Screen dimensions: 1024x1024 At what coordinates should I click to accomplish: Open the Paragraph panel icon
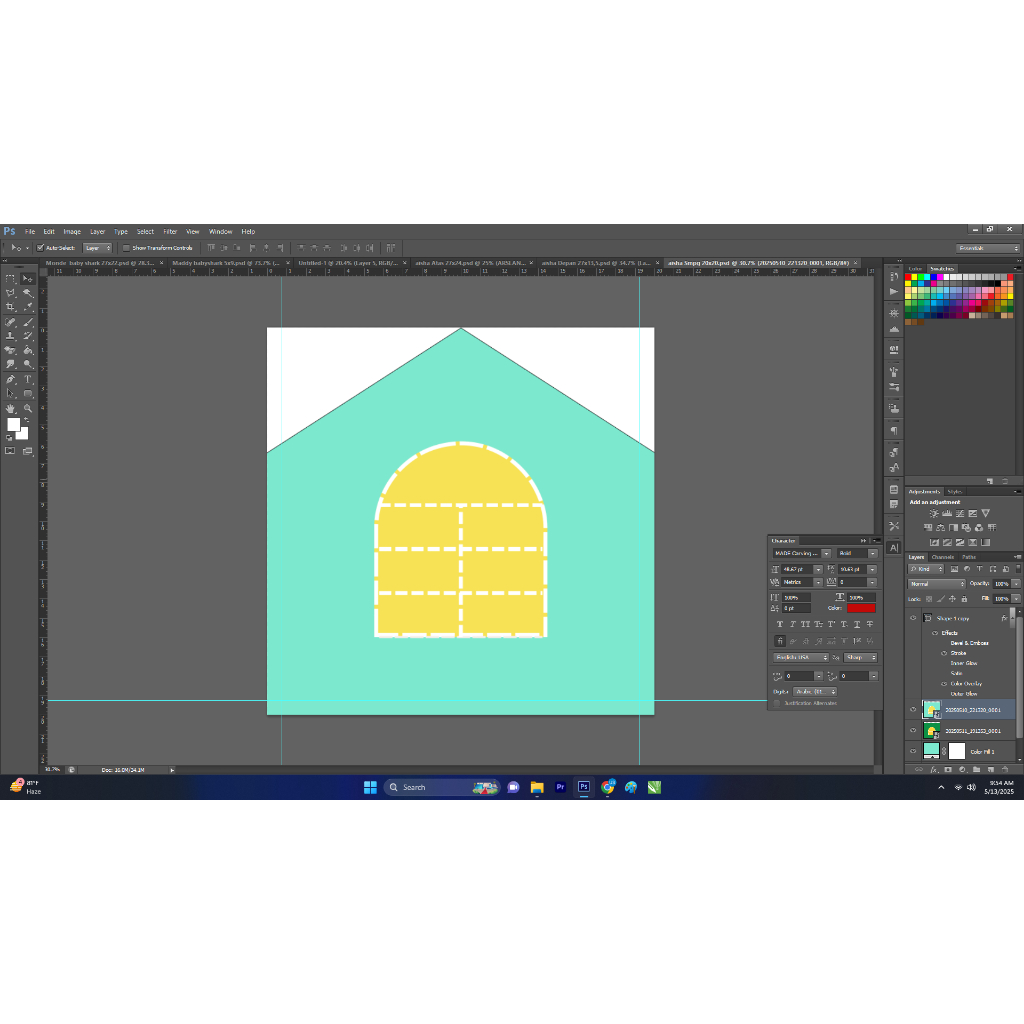894,430
